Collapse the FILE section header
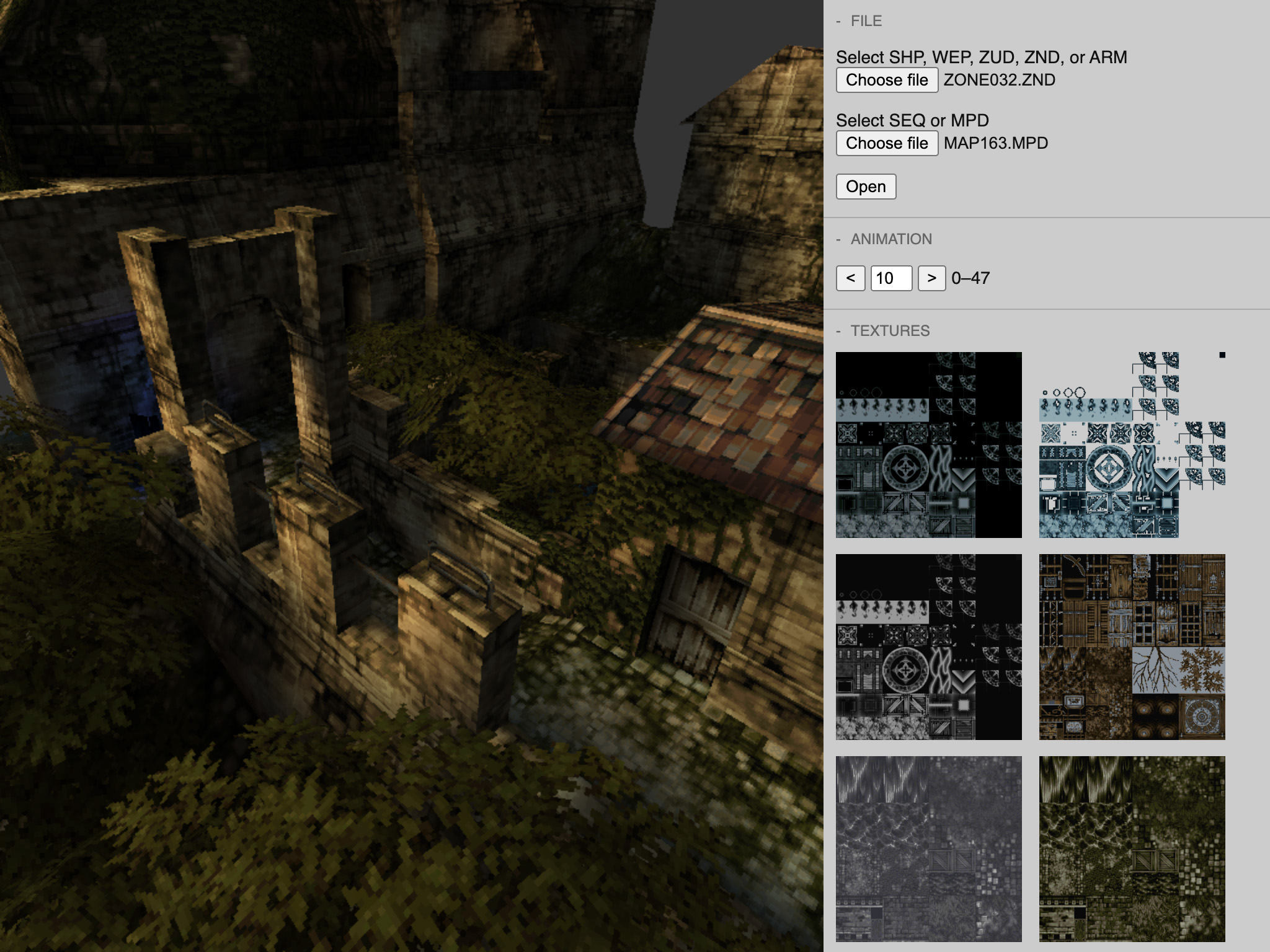 (x=865, y=21)
